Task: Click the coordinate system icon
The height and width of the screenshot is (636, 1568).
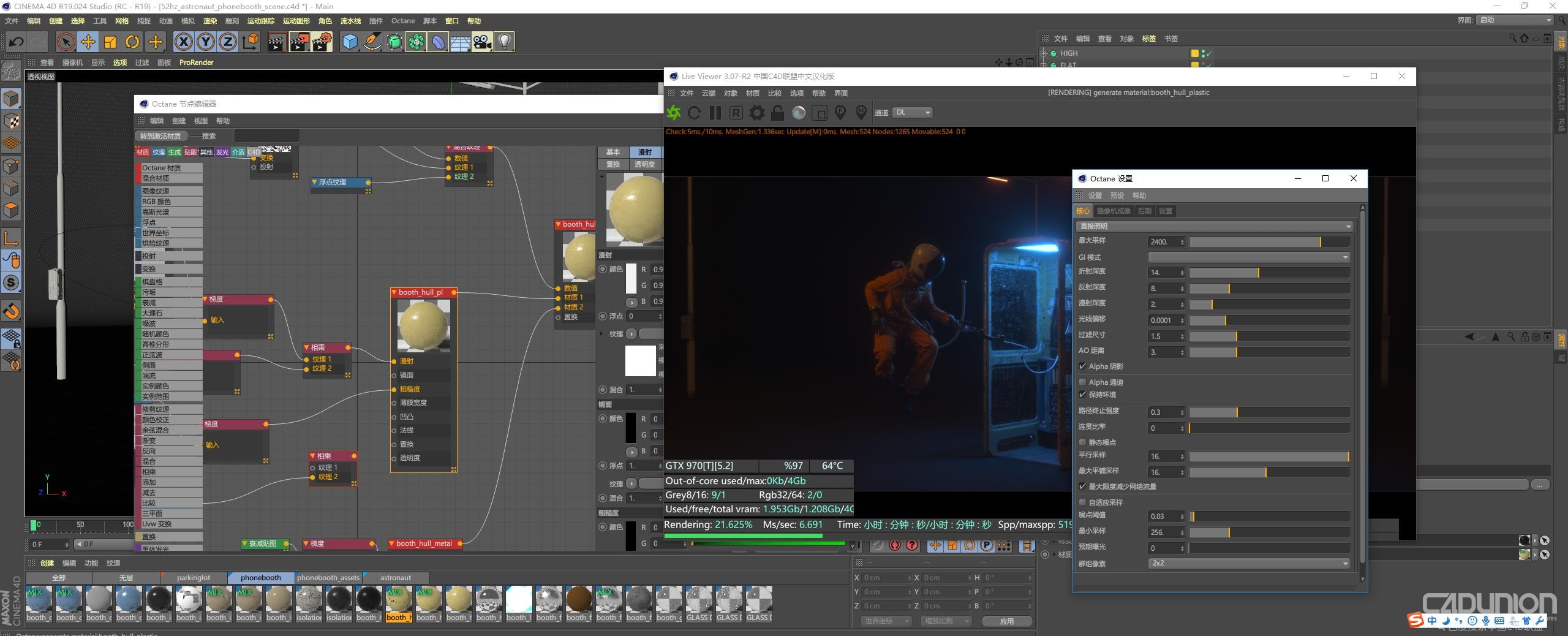Action: 251,42
